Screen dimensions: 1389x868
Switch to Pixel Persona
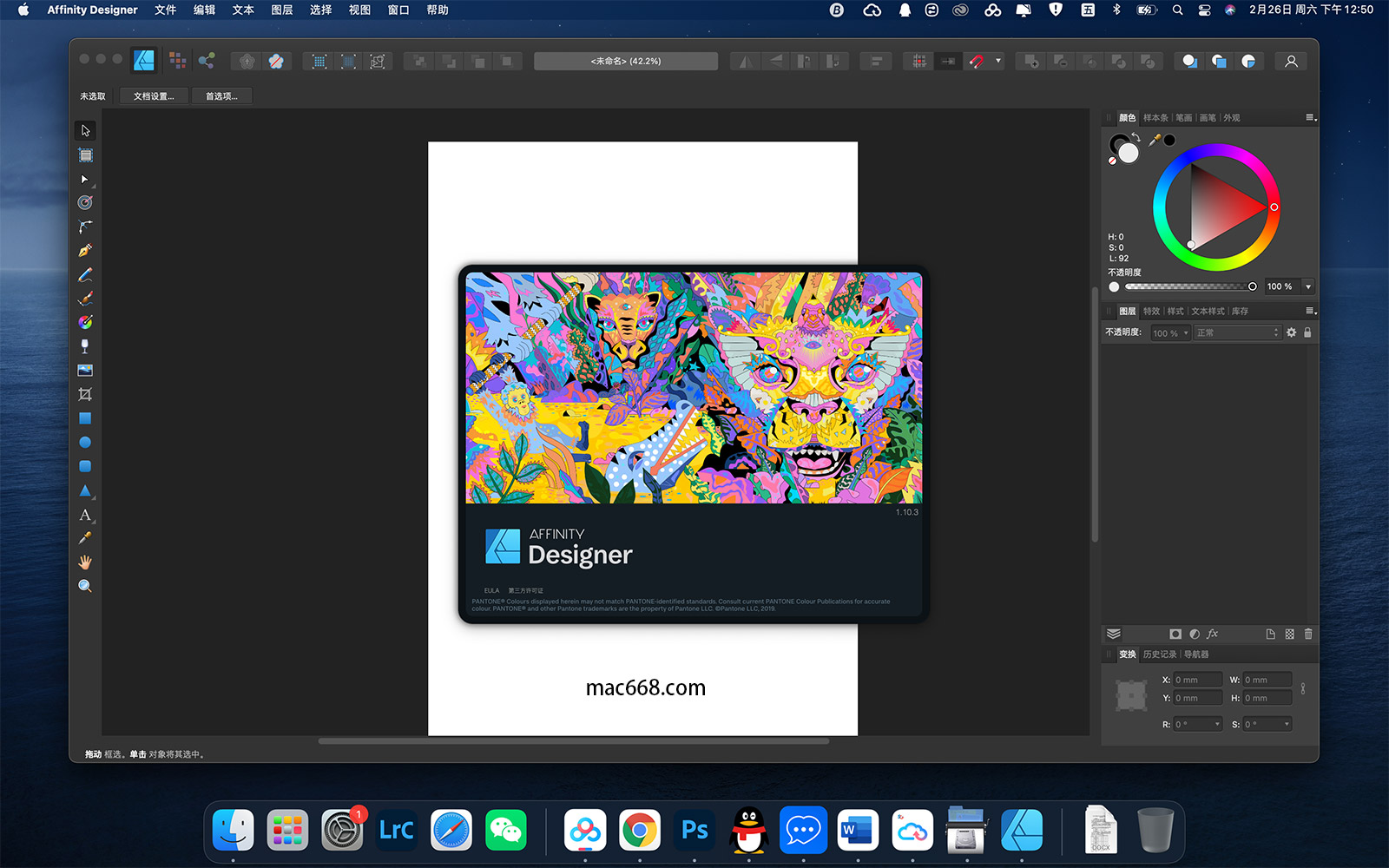(x=177, y=61)
